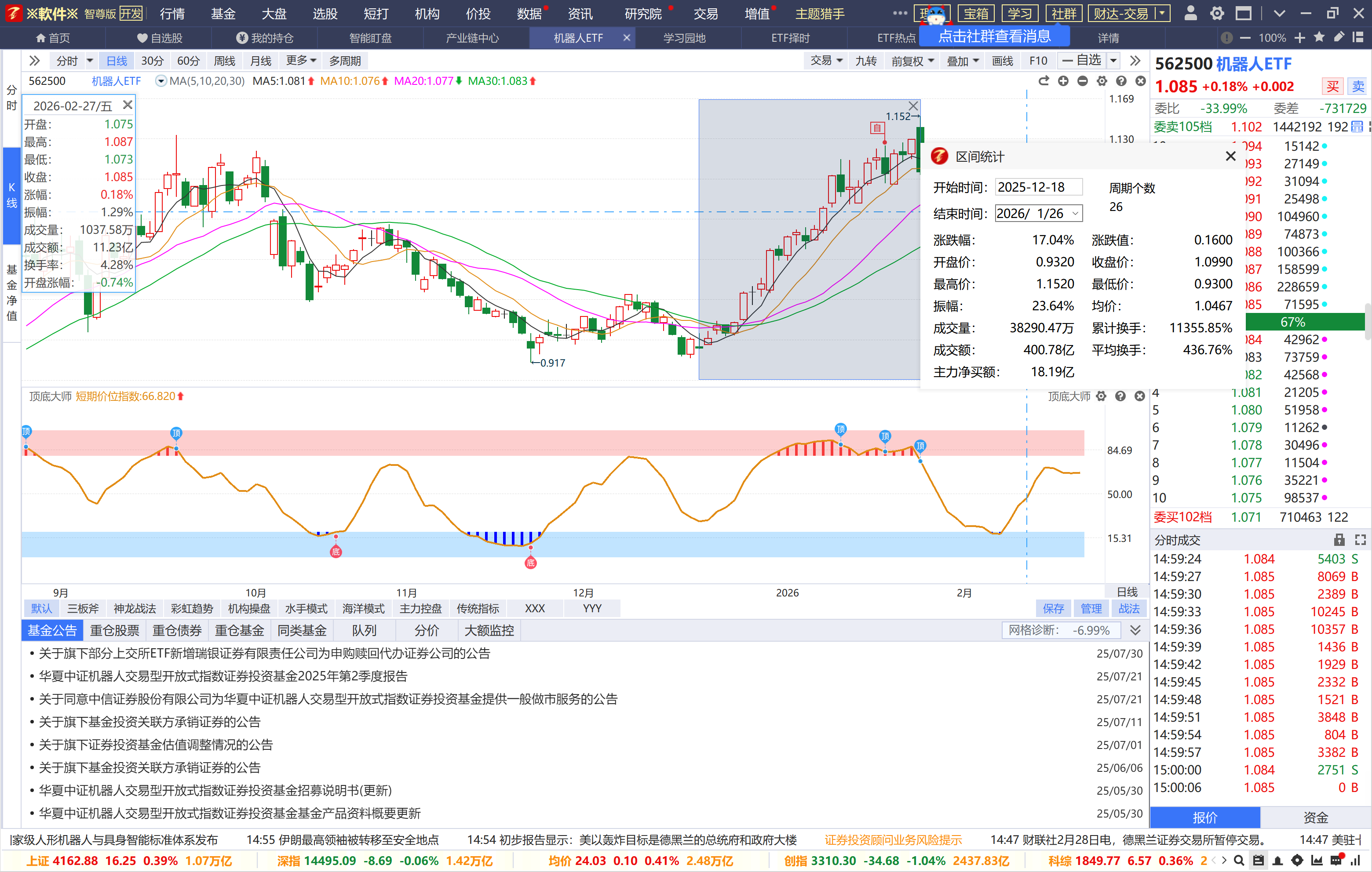The height and width of the screenshot is (872, 1372).
Task: Click the lock icon in the 分时成交 panel
Action: point(1339,539)
